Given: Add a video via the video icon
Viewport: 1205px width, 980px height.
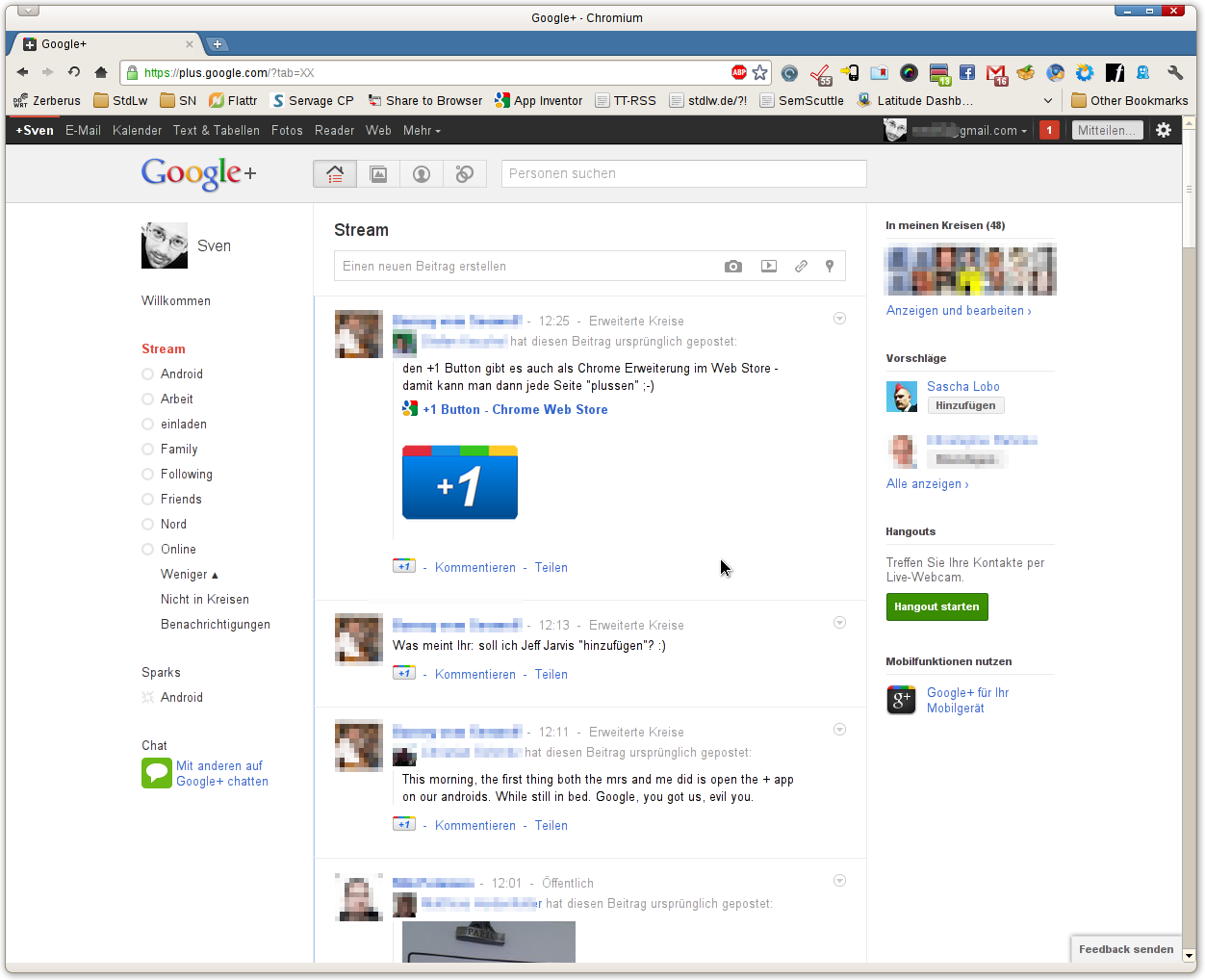Looking at the screenshot, I should click(x=769, y=267).
